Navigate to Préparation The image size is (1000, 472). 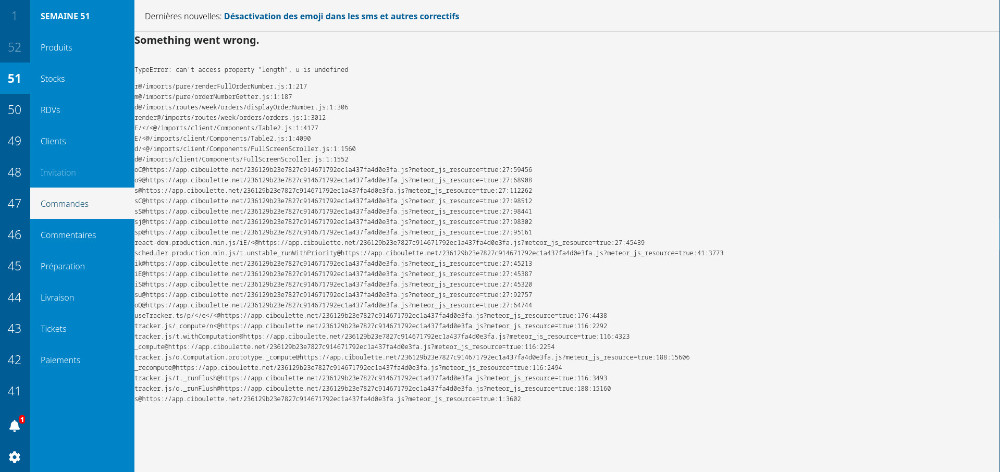click(63, 266)
